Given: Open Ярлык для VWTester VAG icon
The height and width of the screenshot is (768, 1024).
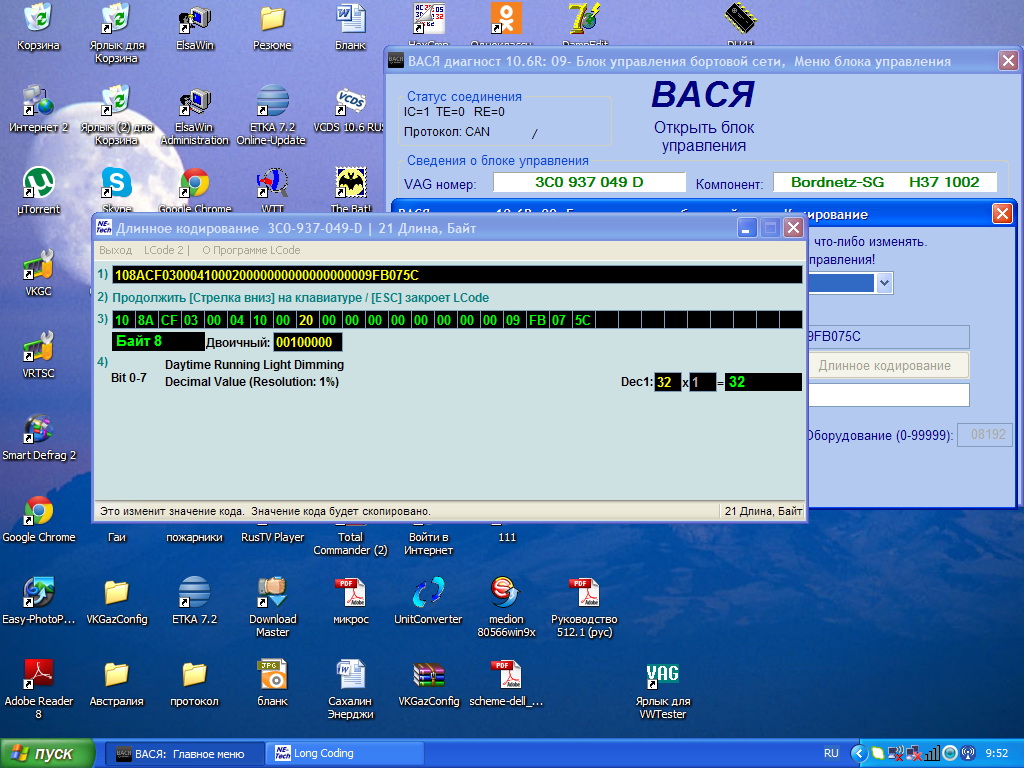Looking at the screenshot, I should [662, 677].
